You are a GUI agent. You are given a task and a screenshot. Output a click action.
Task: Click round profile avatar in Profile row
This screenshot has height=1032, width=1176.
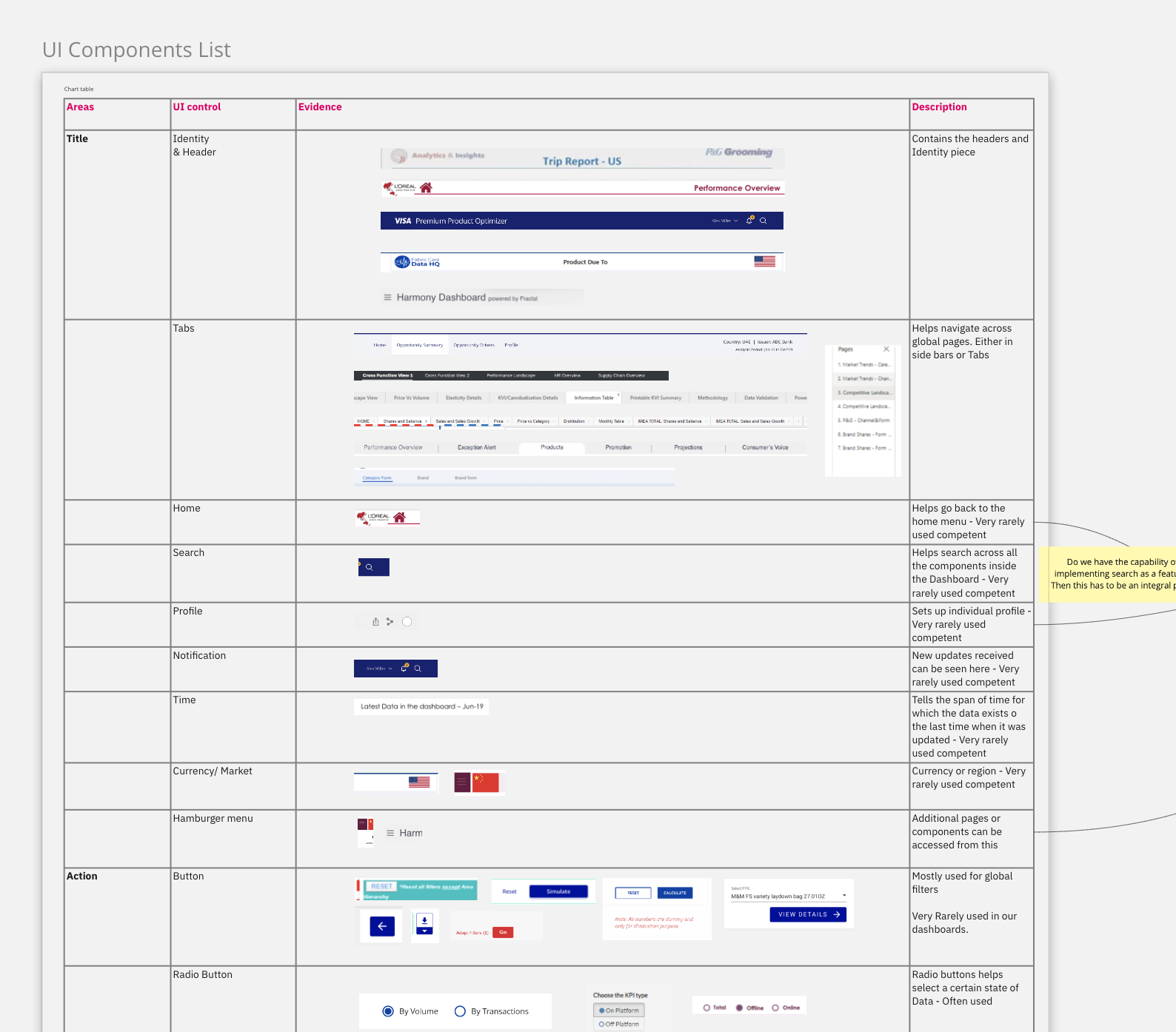pyautogui.click(x=407, y=622)
